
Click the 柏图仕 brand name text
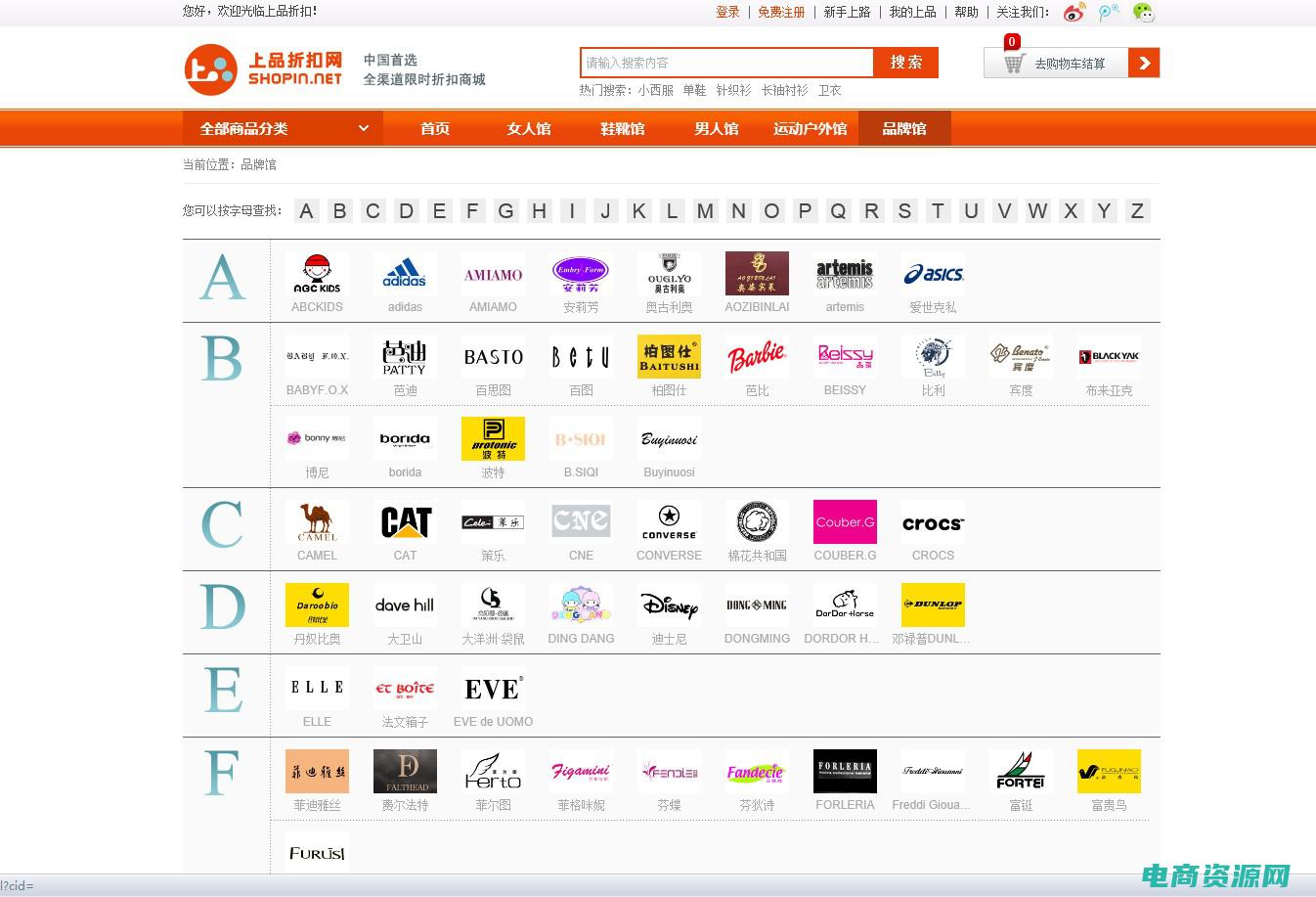[x=669, y=390]
